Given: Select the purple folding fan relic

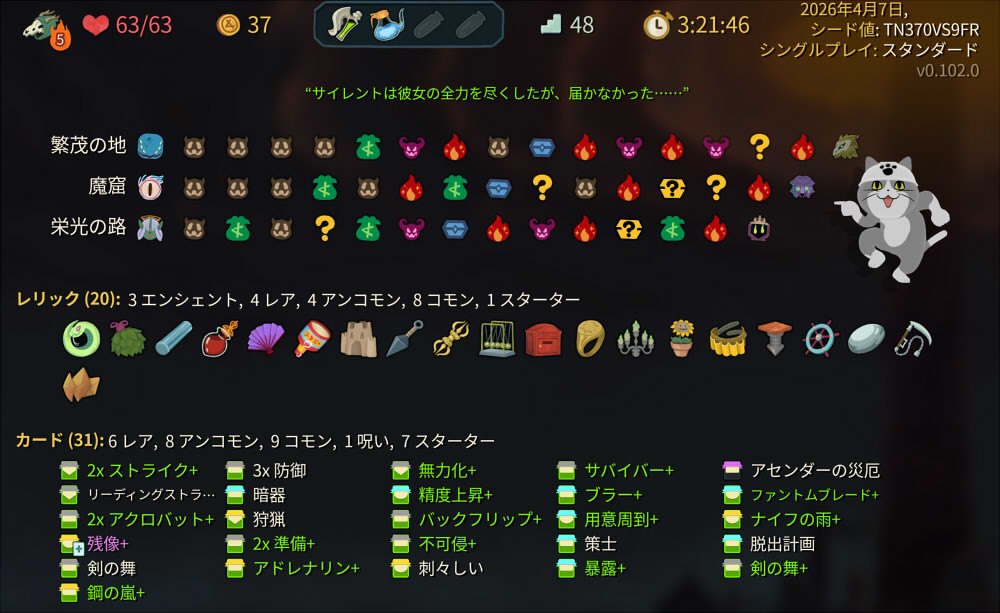Looking at the screenshot, I should (x=266, y=338).
